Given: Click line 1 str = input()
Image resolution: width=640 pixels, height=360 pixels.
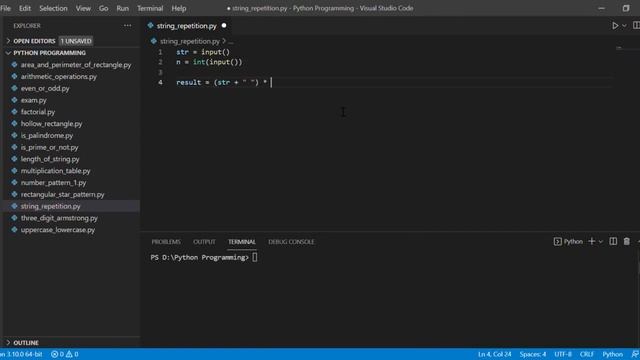Looking at the screenshot, I should point(203,52).
